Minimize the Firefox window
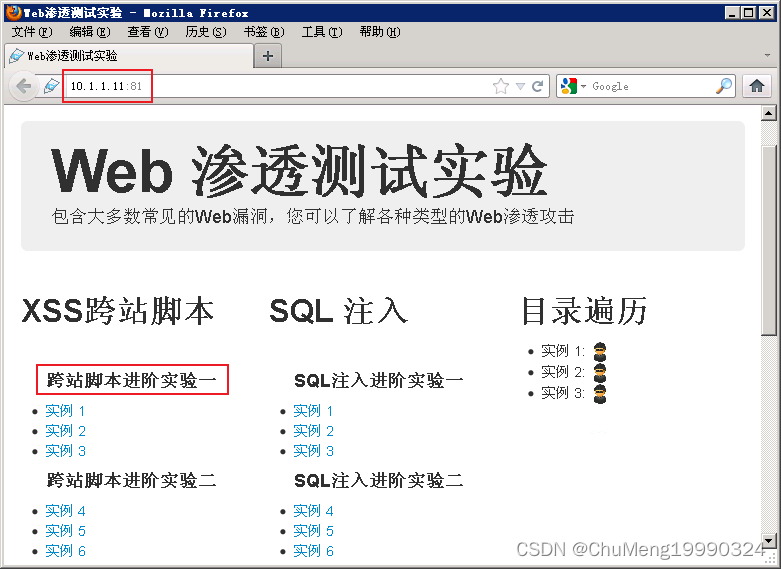Viewport: 781px width, 569px height. [732, 13]
